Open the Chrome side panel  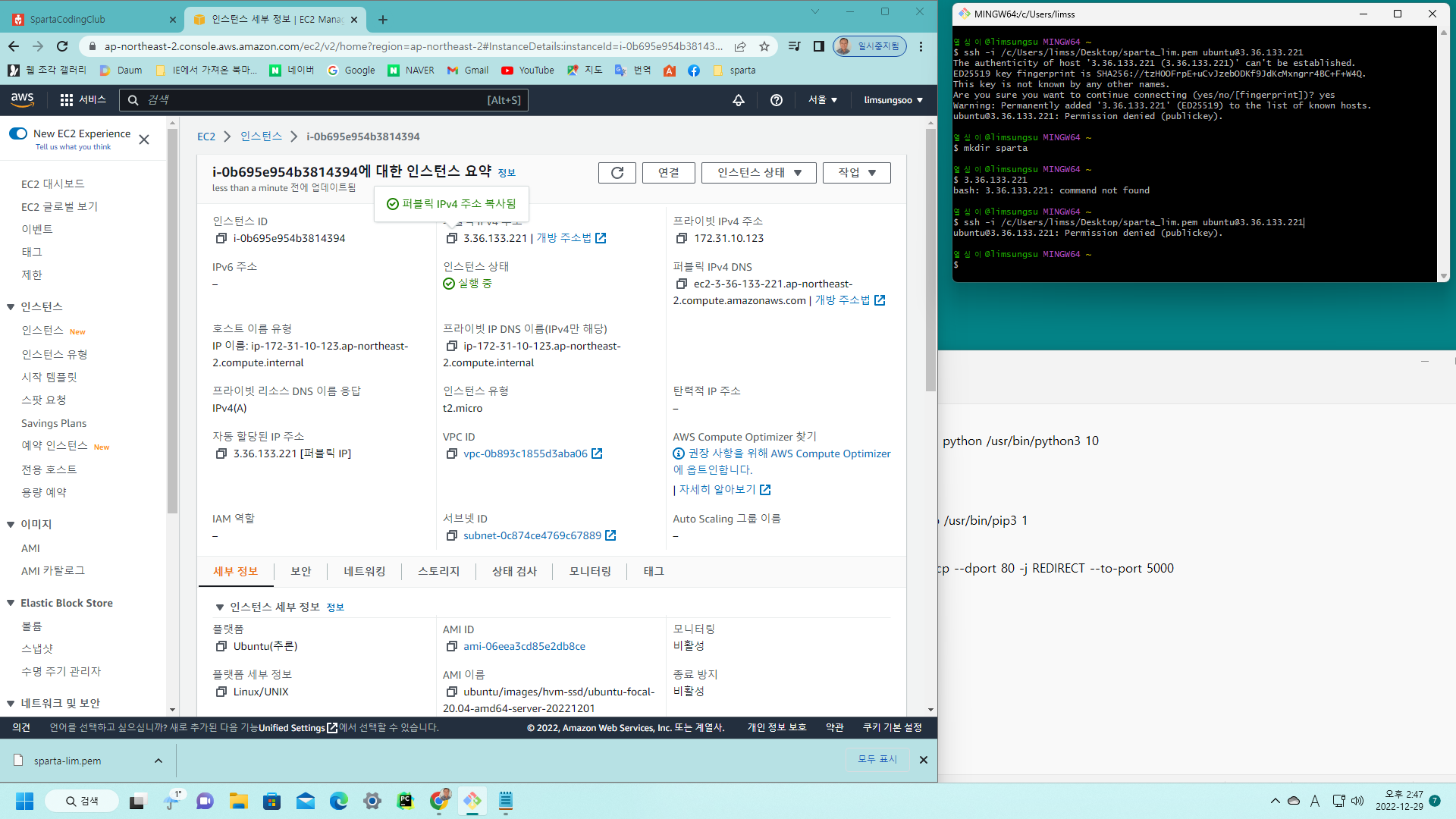[819, 46]
